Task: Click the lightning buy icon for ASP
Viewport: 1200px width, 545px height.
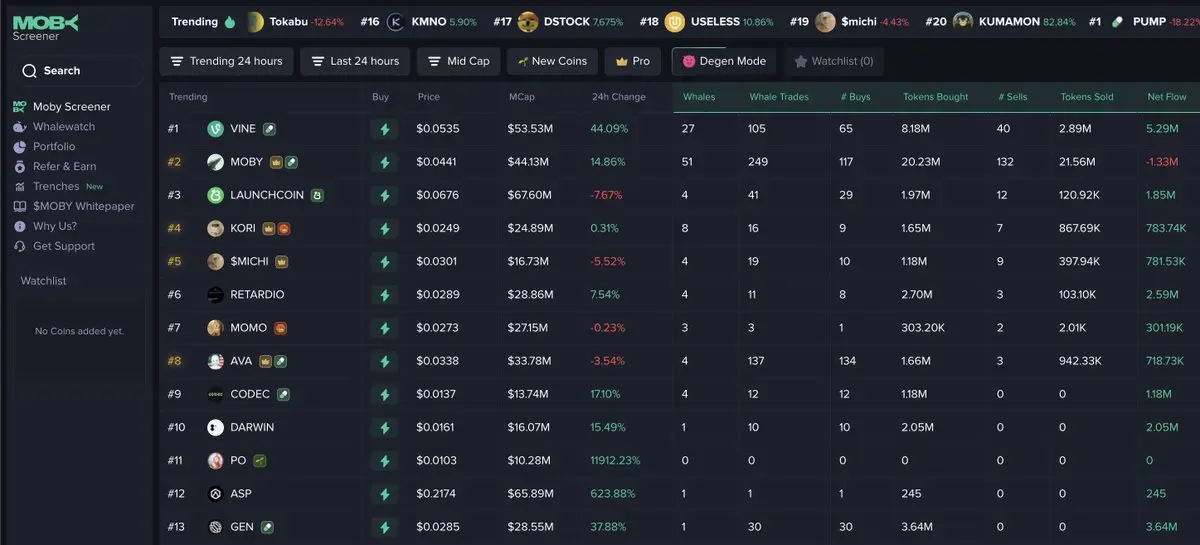Action: click(x=384, y=494)
